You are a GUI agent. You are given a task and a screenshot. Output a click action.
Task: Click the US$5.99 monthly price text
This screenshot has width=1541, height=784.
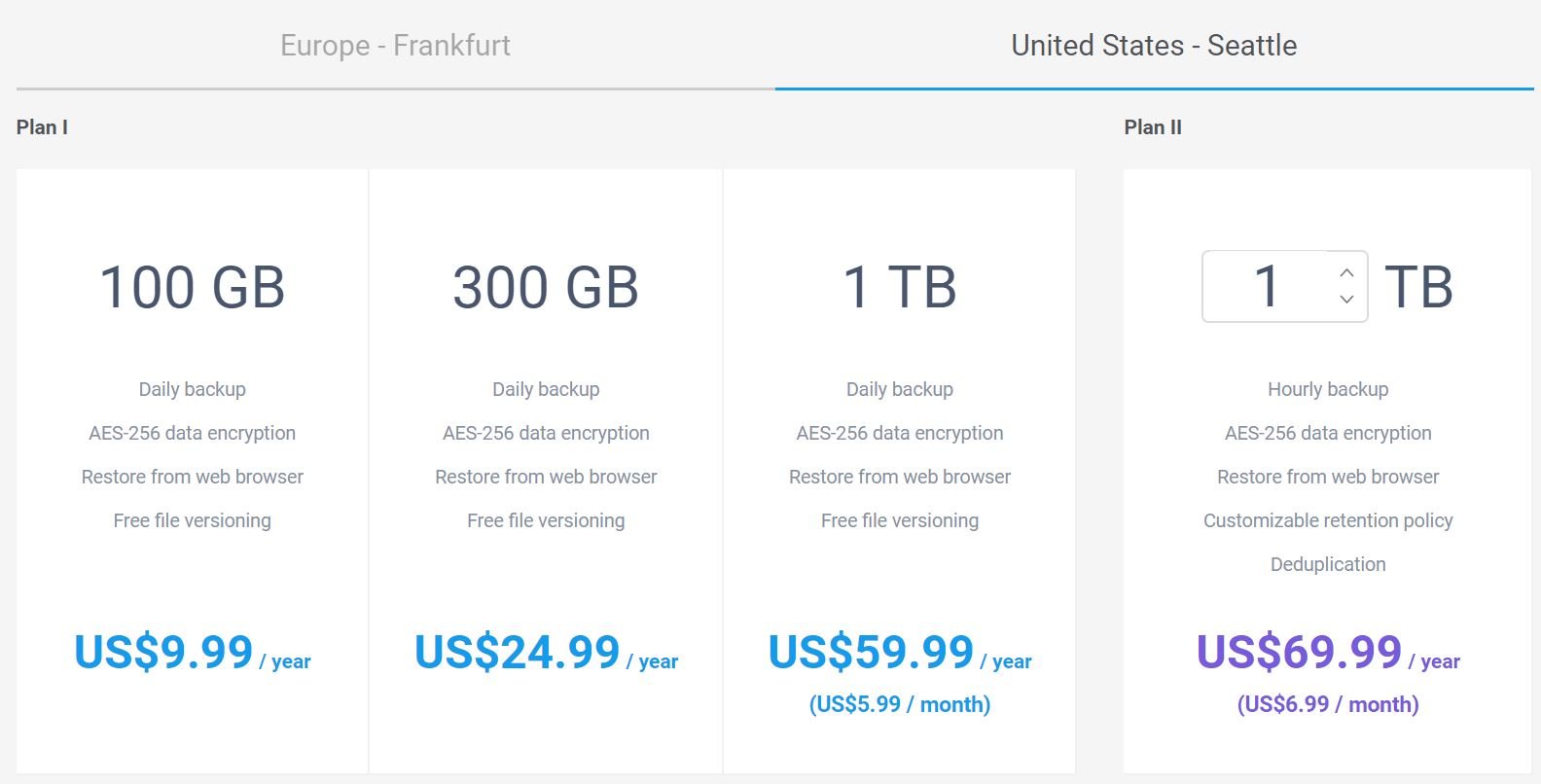pos(899,703)
